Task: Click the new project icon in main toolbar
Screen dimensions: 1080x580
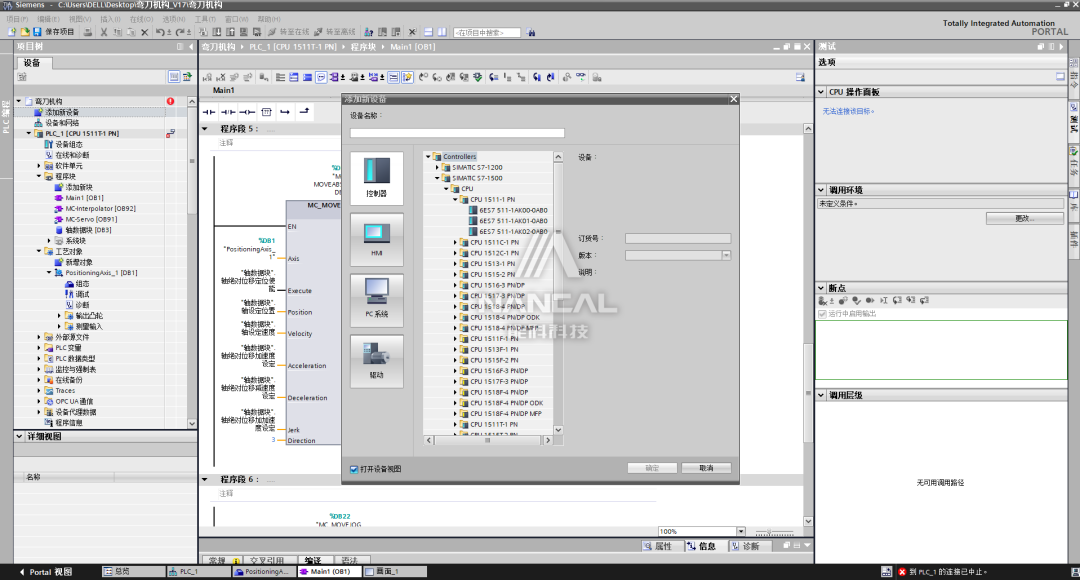Action: tap(12, 32)
